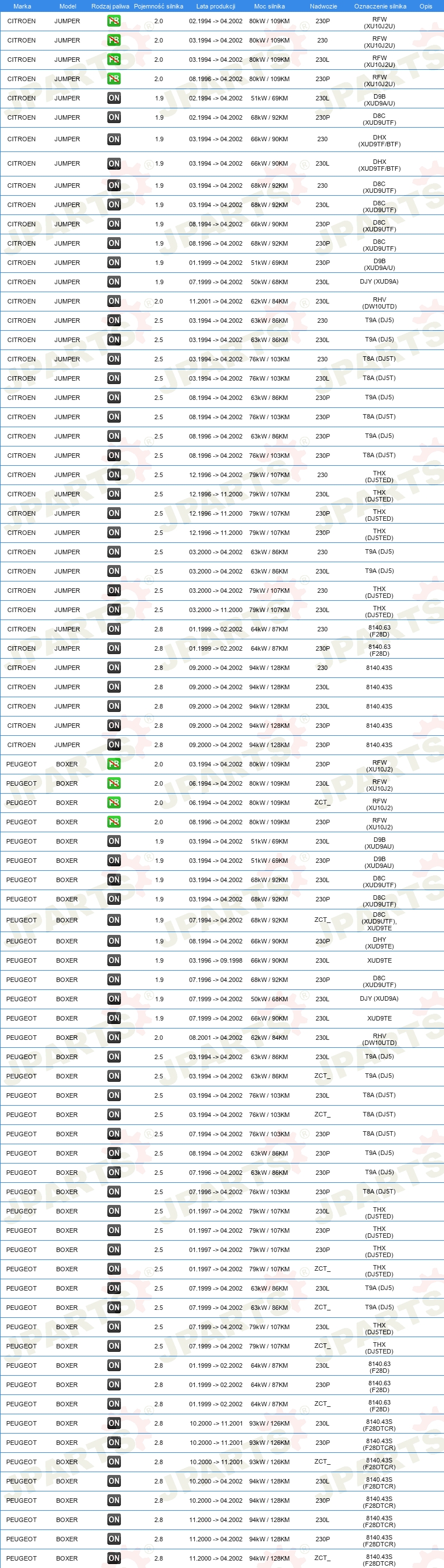This screenshot has height=1568, width=444.
Task: Click engine code DHY (XUD9TE)
Action: (x=379, y=943)
